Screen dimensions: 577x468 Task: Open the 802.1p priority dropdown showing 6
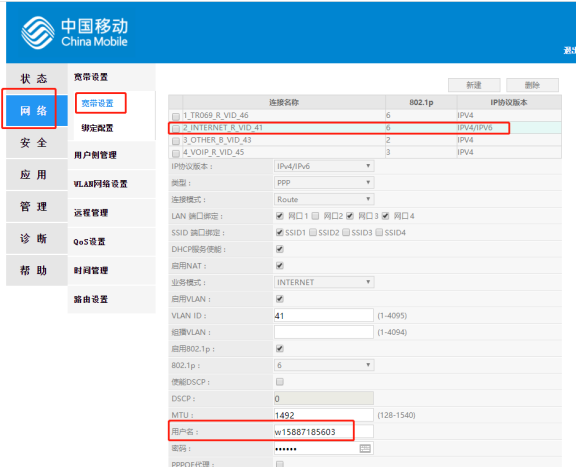(324, 365)
